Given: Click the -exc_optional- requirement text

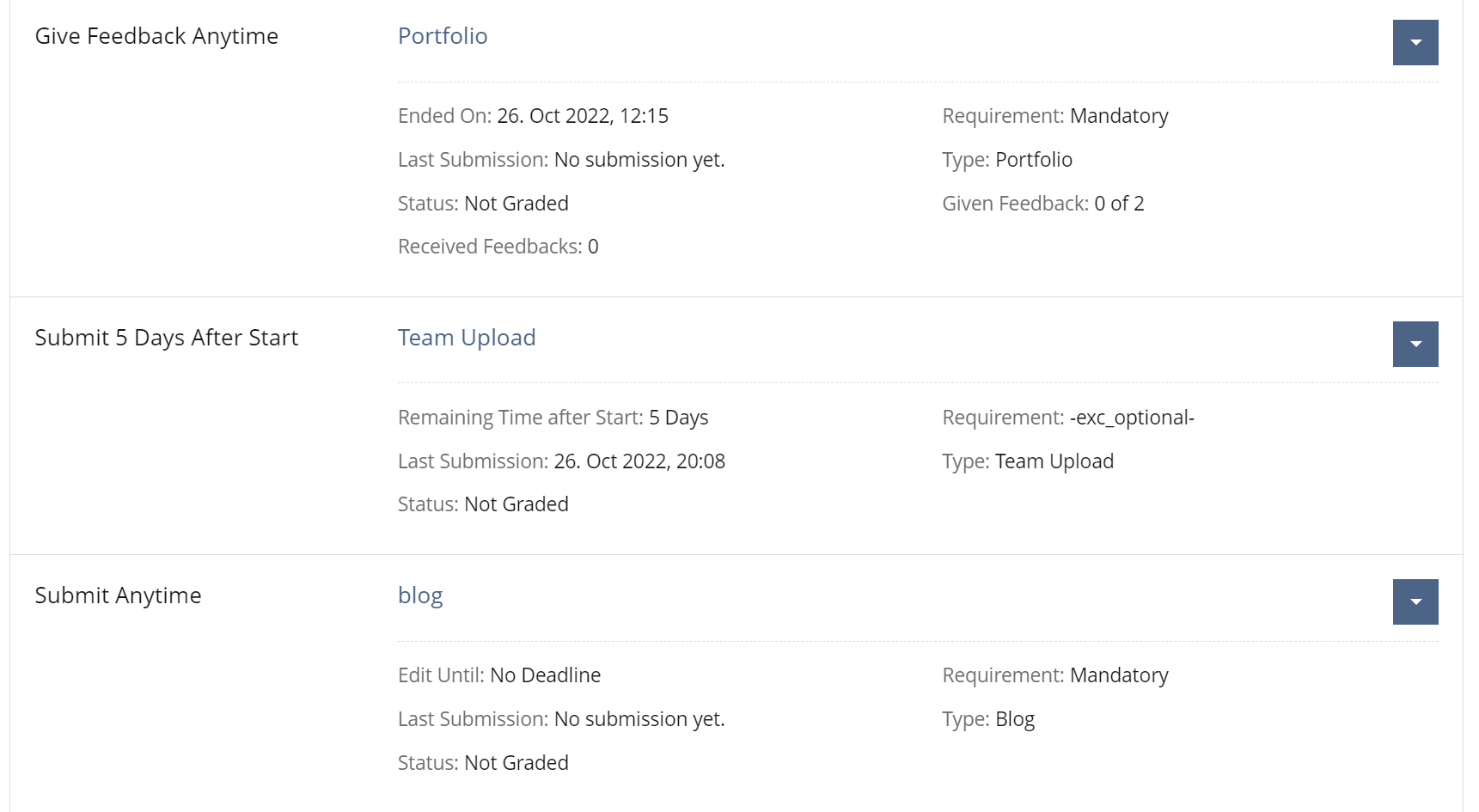Looking at the screenshot, I should click(1132, 418).
